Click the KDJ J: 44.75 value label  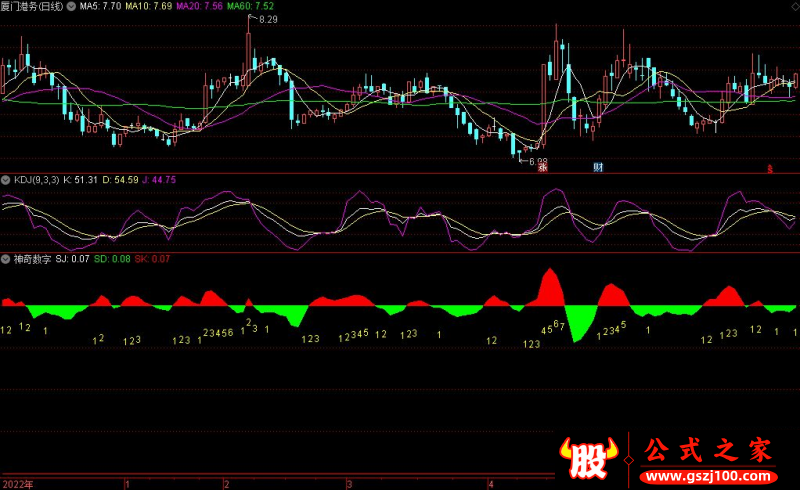click(x=157, y=180)
